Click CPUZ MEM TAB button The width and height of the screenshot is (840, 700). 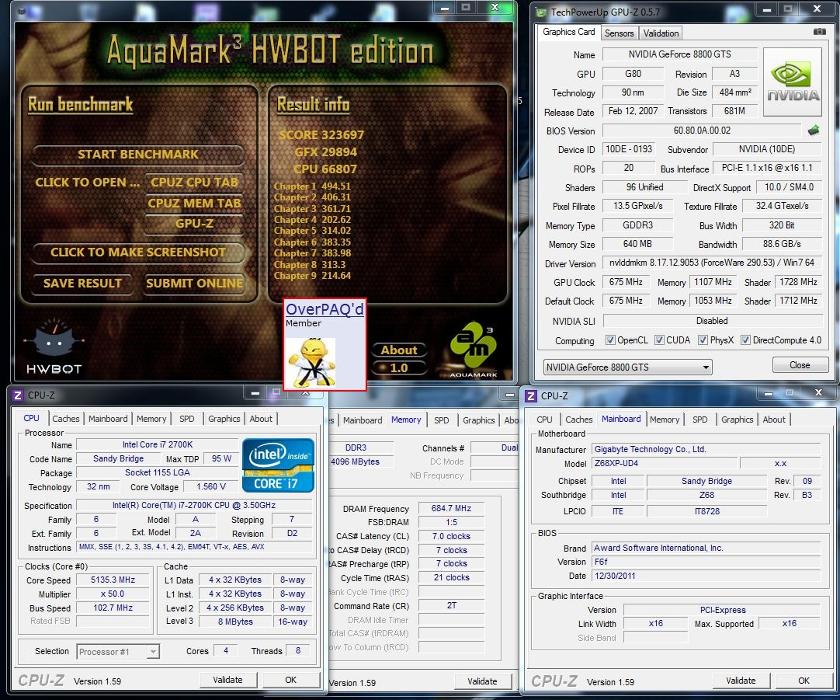pos(194,203)
